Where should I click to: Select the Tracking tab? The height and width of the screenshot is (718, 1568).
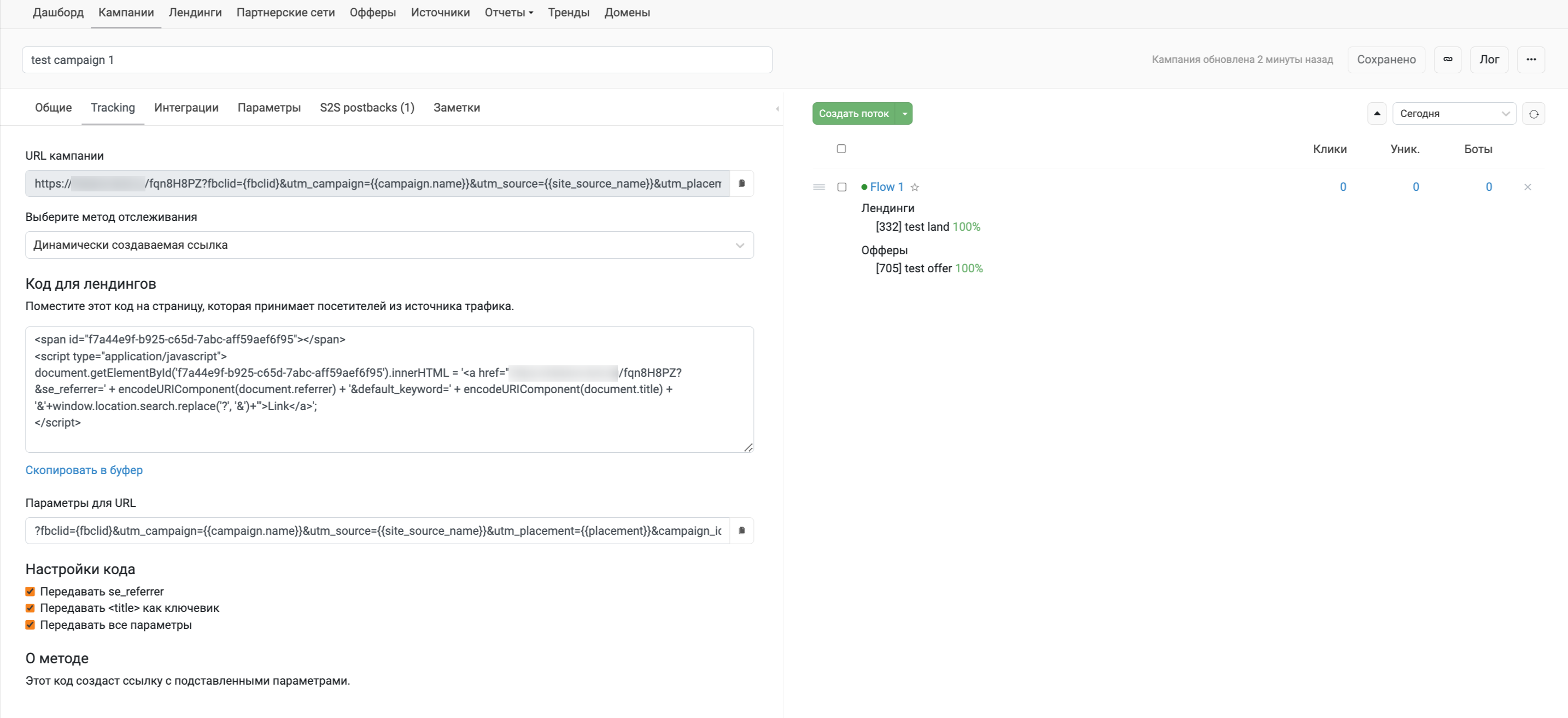pos(113,108)
